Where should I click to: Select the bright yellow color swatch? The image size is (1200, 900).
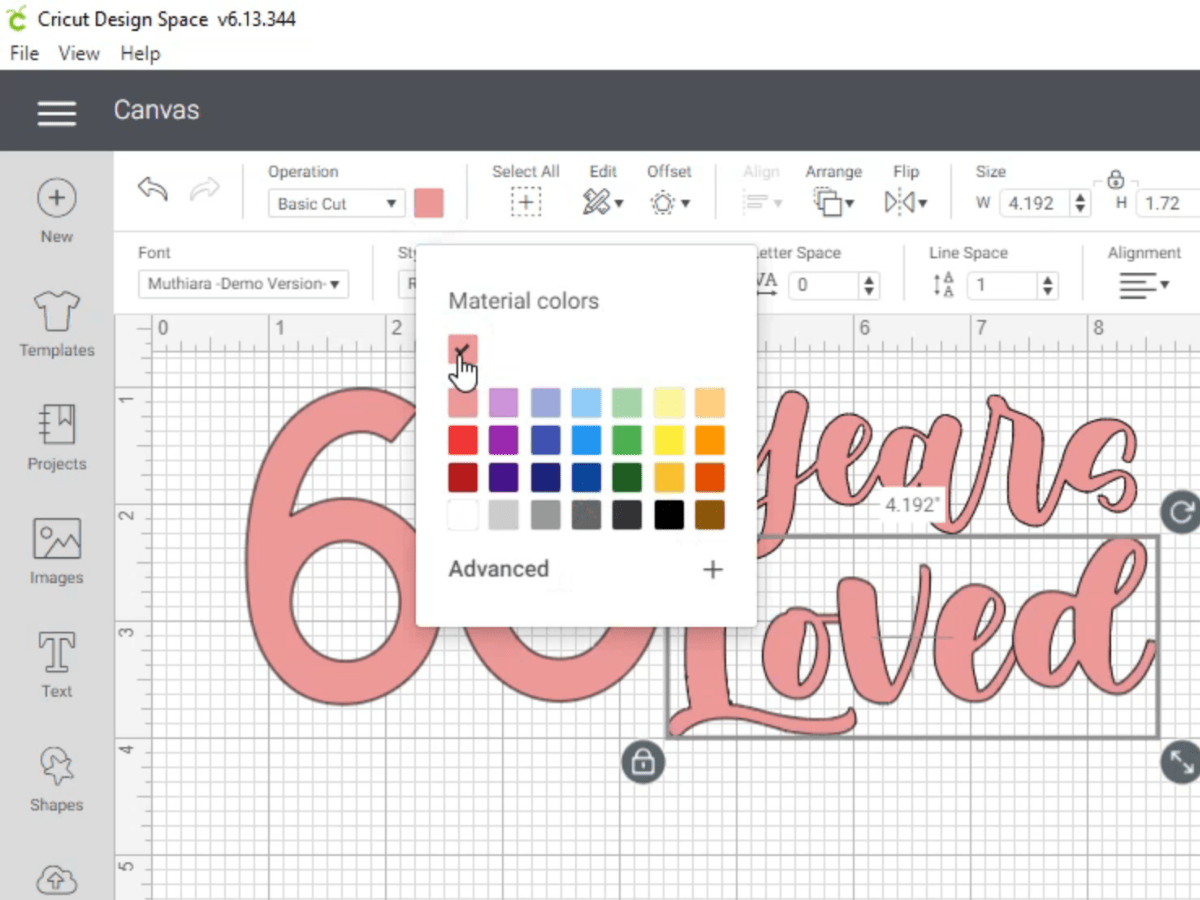(669, 440)
